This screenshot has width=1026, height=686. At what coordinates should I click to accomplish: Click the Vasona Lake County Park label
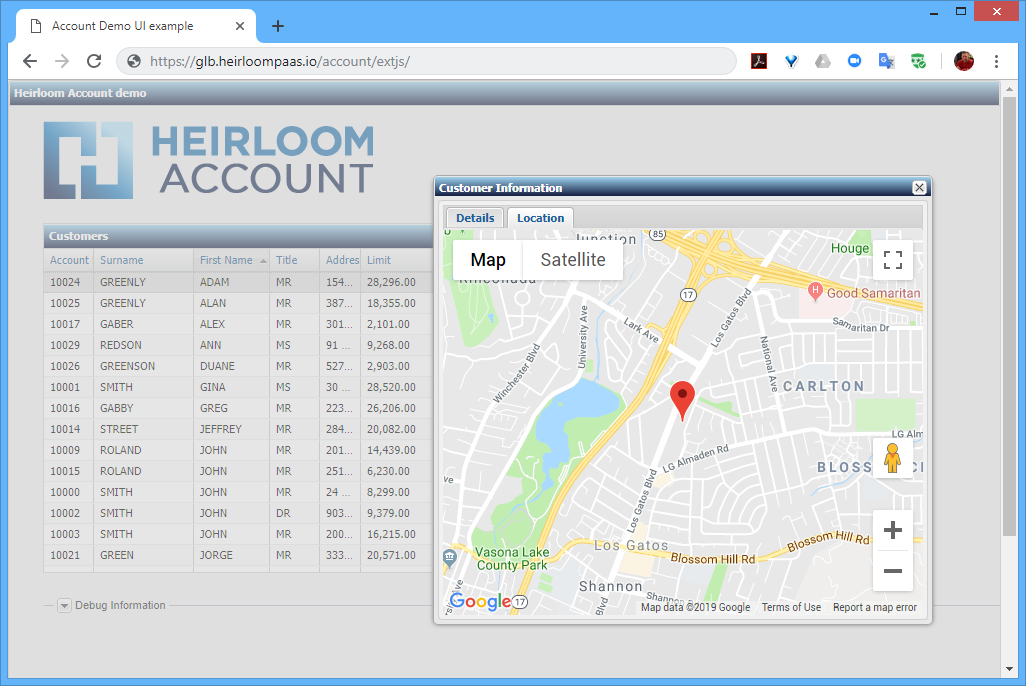point(512,558)
